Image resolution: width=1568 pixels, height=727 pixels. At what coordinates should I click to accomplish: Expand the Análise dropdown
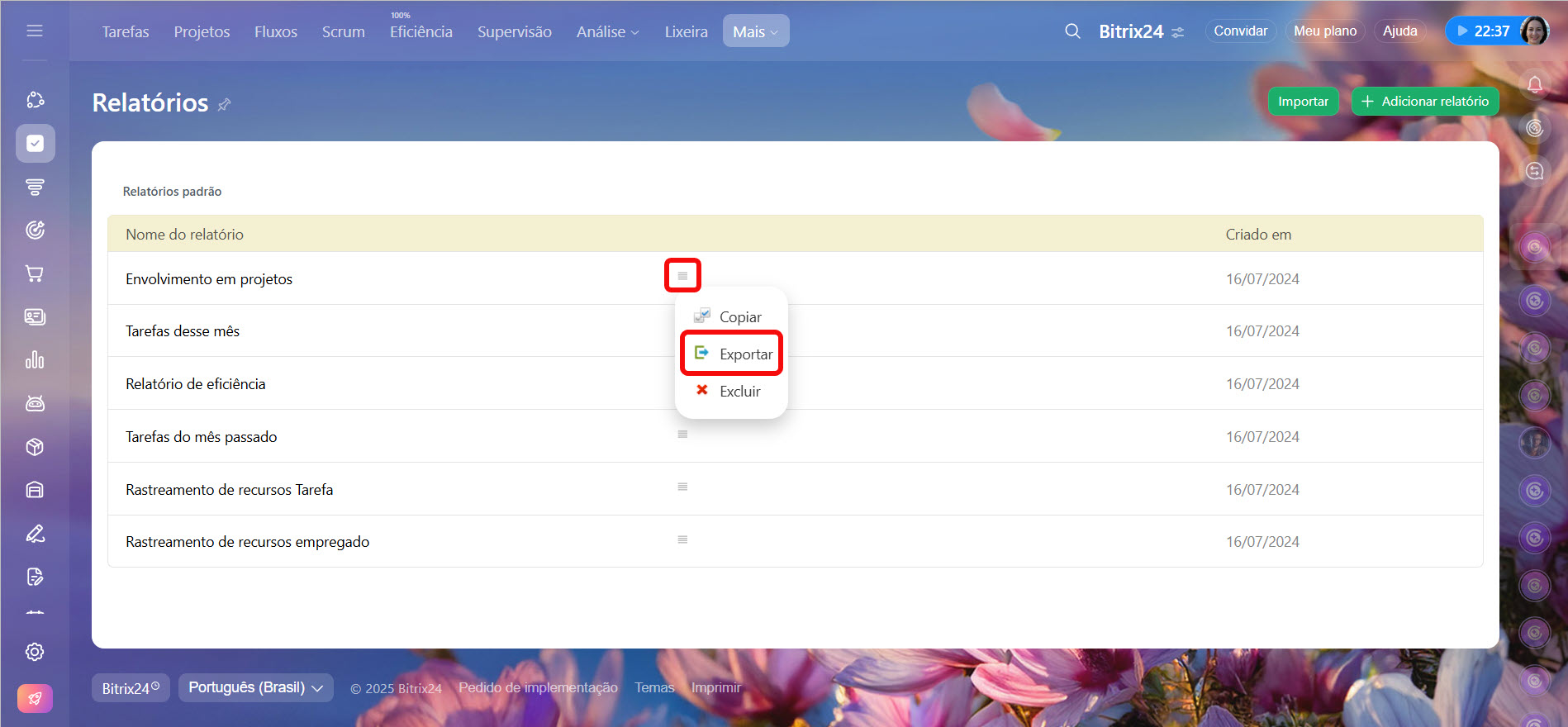[607, 31]
